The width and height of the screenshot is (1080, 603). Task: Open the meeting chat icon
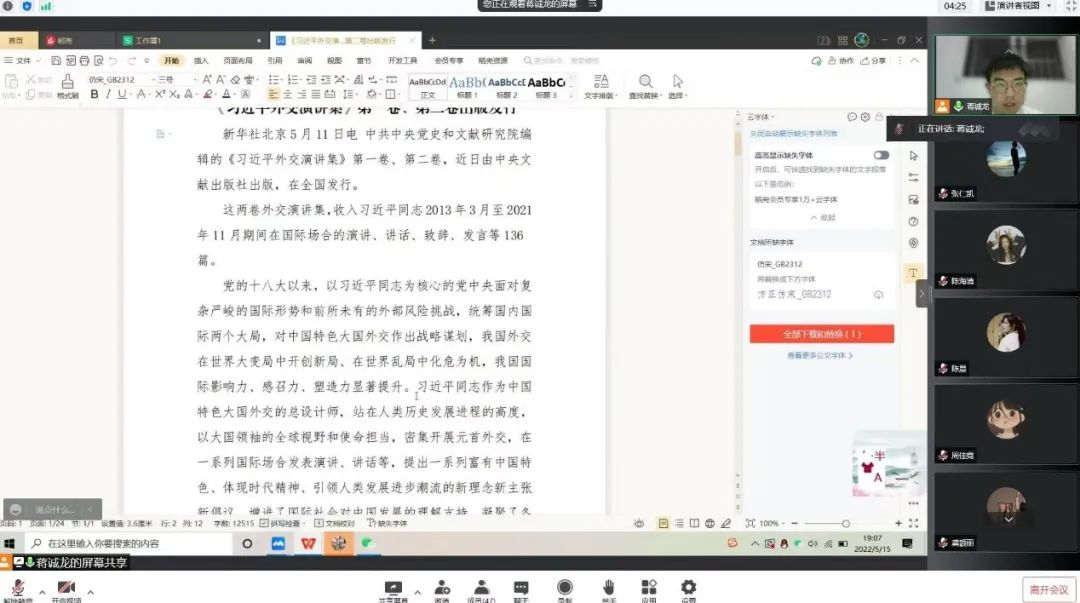[521, 588]
